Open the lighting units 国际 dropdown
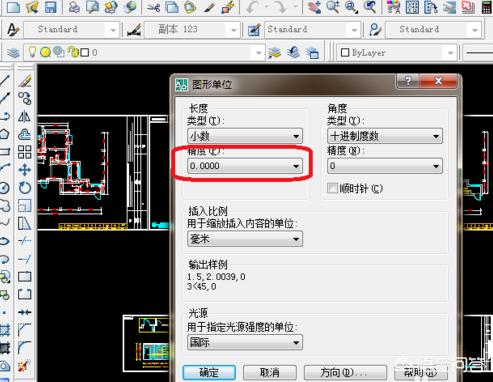This screenshot has width=493, height=382. click(245, 342)
